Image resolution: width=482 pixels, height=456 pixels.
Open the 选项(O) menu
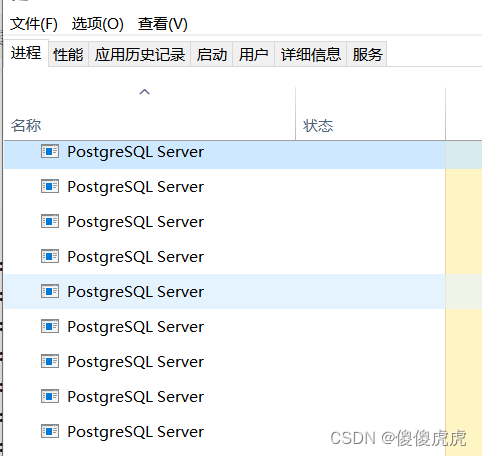click(x=98, y=24)
